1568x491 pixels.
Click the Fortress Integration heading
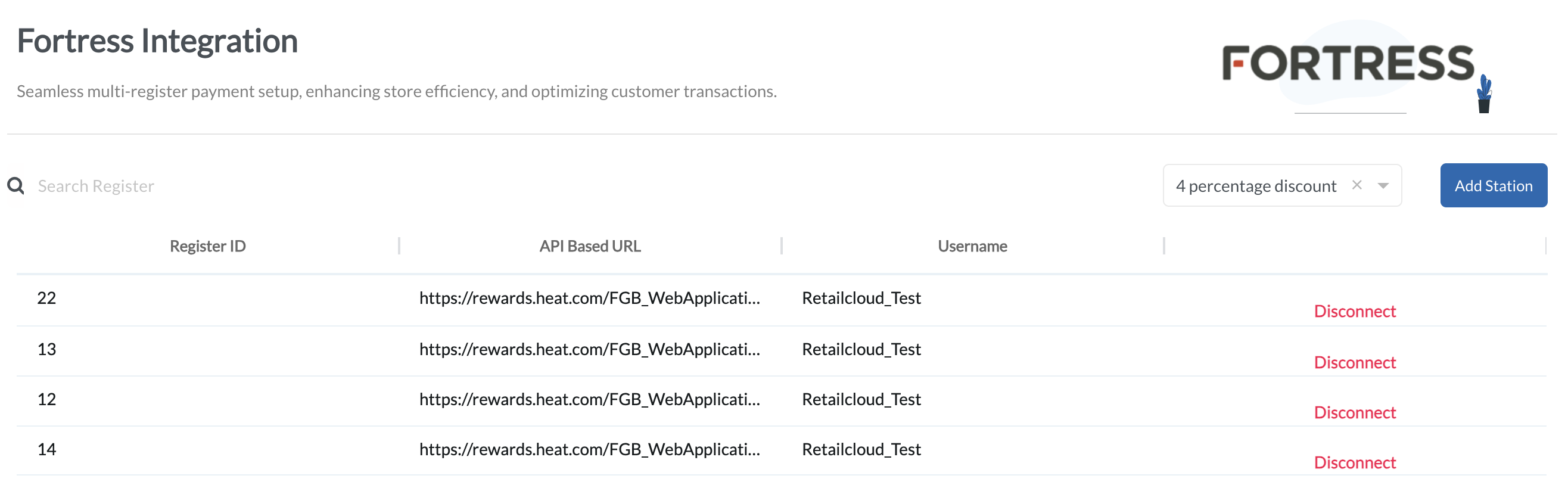[x=157, y=42]
